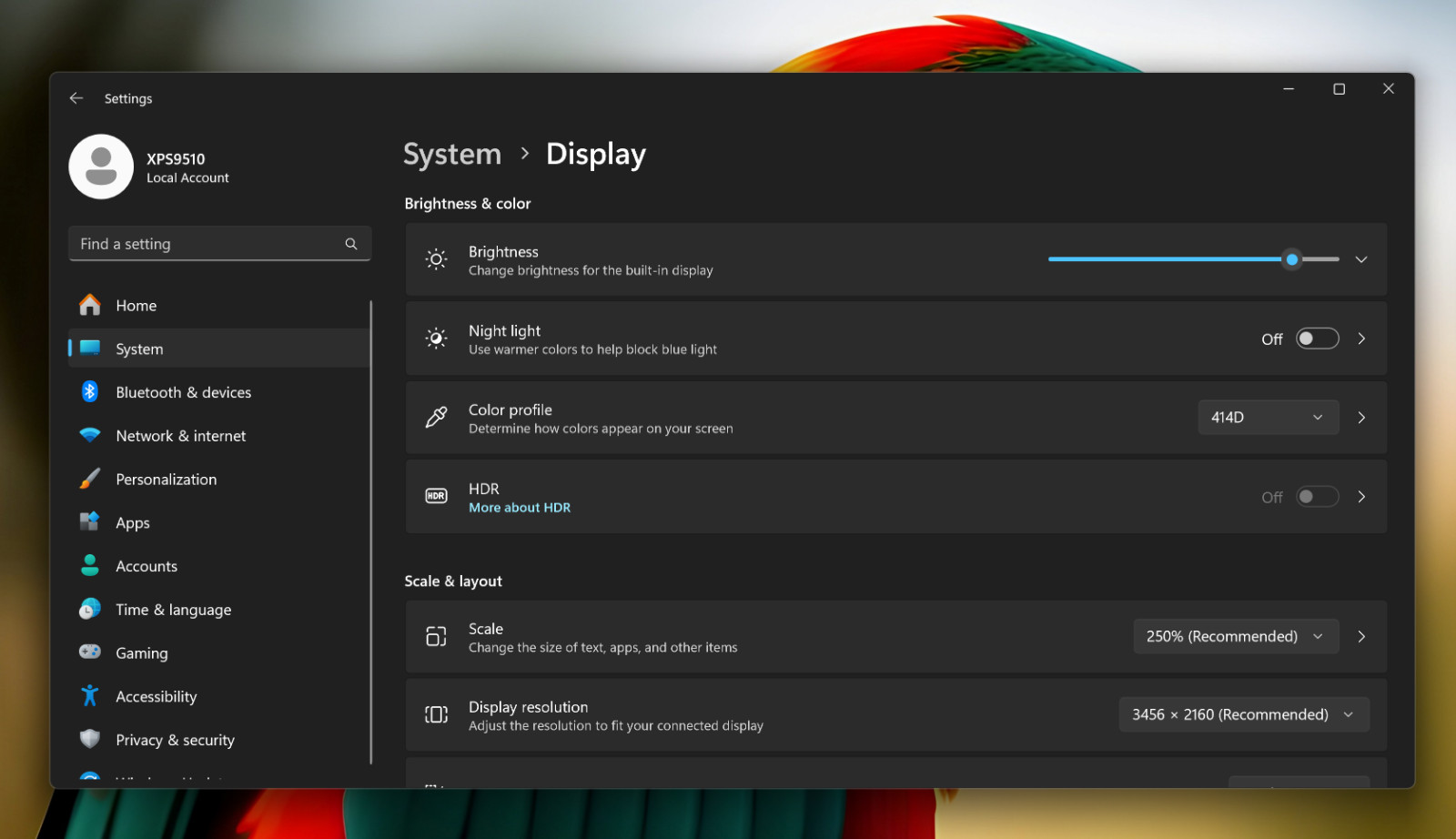
Task: Click the HDR badge icon
Action: (437, 497)
